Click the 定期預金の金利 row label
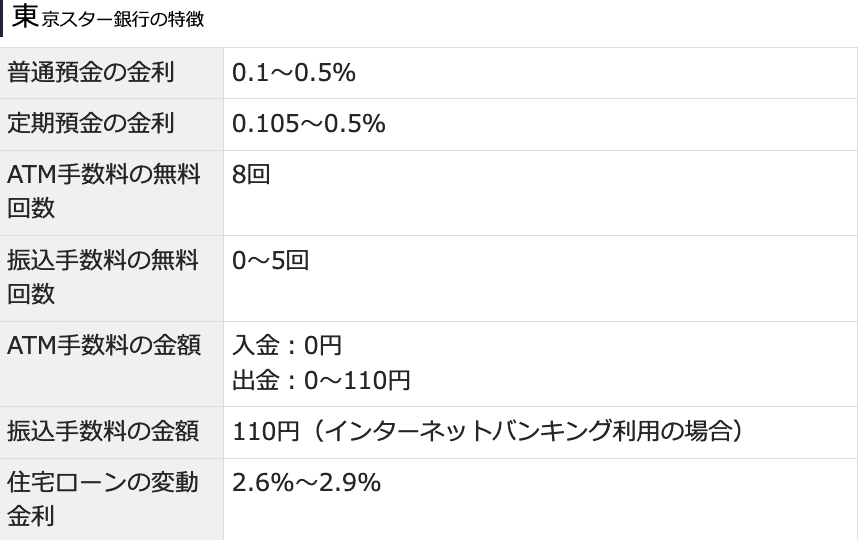 [91, 124]
